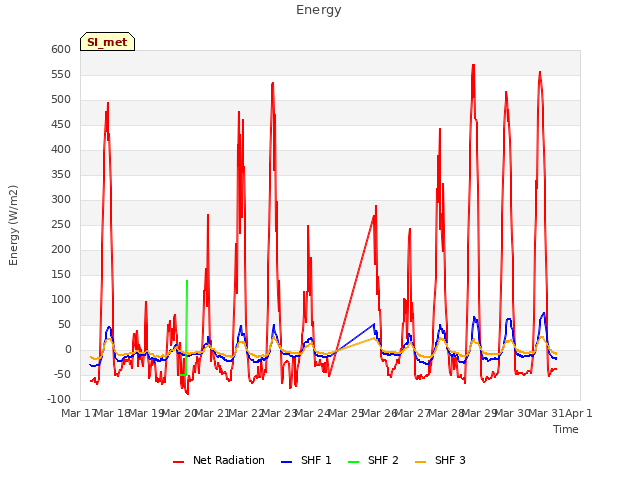Click the -100 y-axis tick value
This screenshot has width=640, height=480.
point(59,399)
